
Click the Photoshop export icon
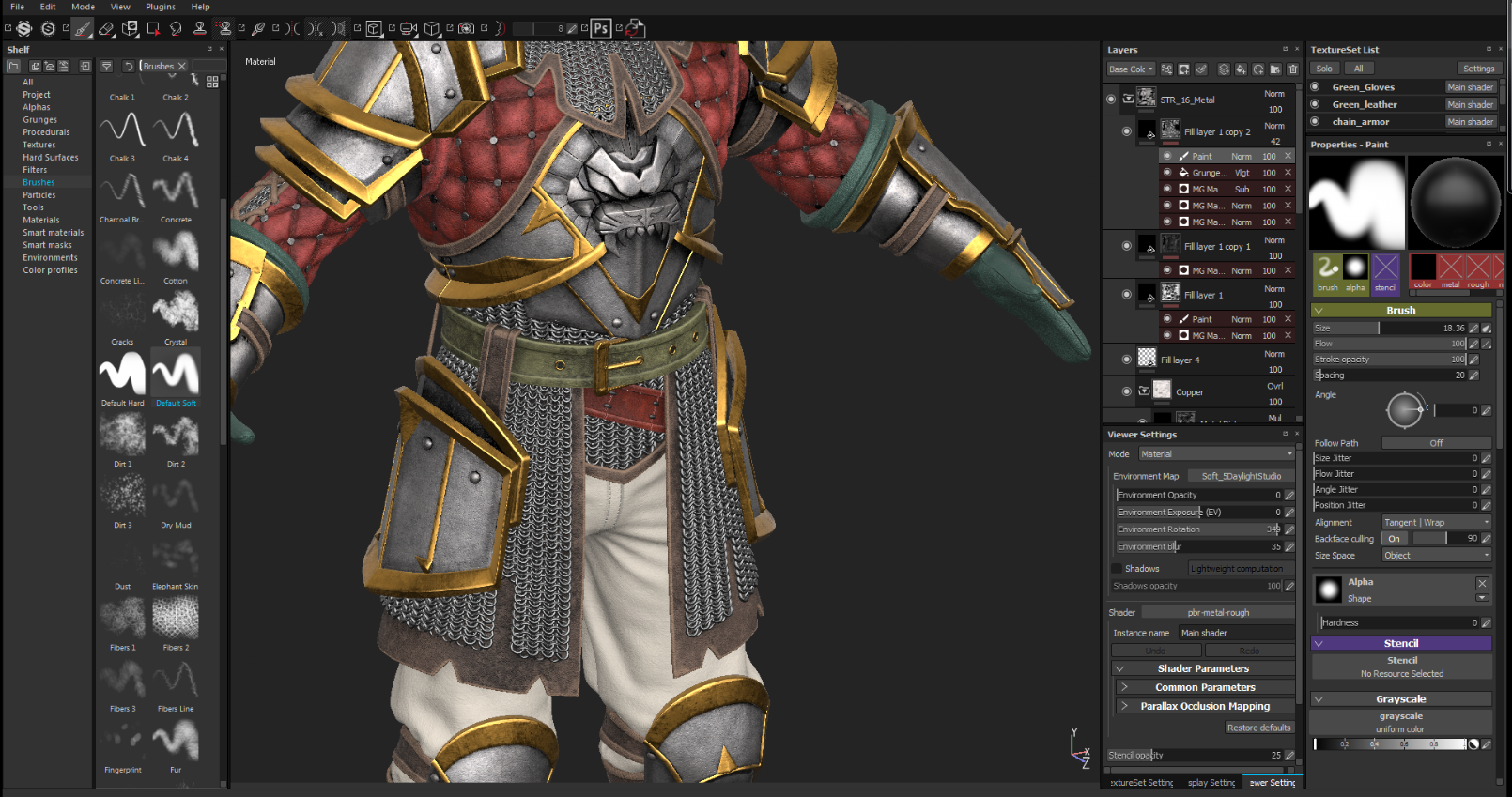point(601,28)
